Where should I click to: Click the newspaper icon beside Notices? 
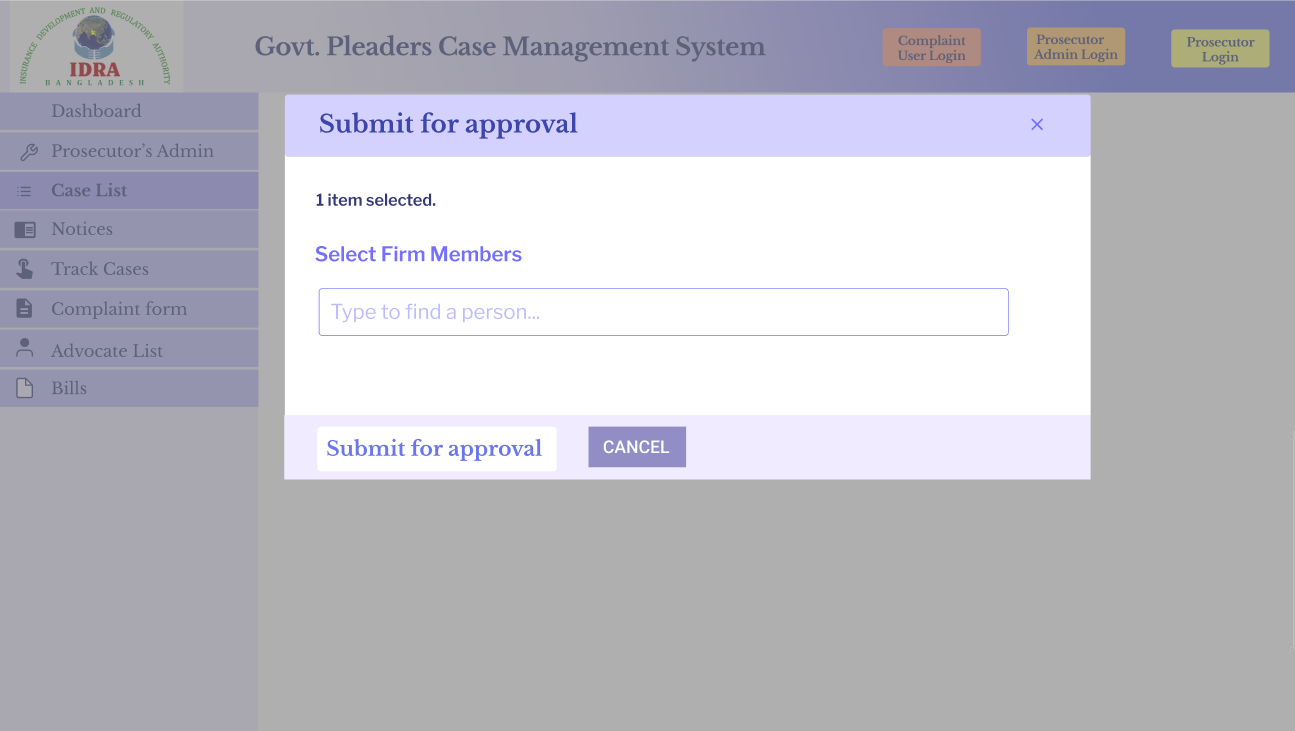coord(25,230)
